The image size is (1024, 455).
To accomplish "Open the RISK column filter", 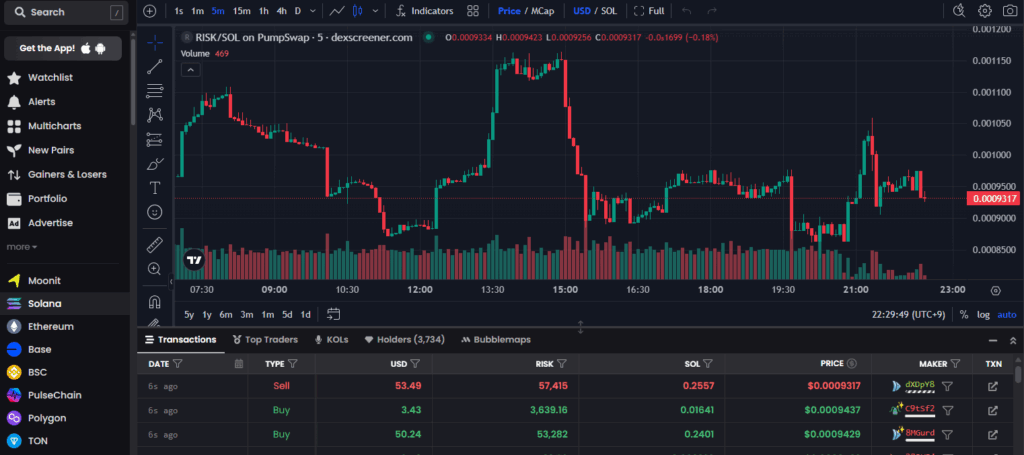I will (x=562, y=364).
